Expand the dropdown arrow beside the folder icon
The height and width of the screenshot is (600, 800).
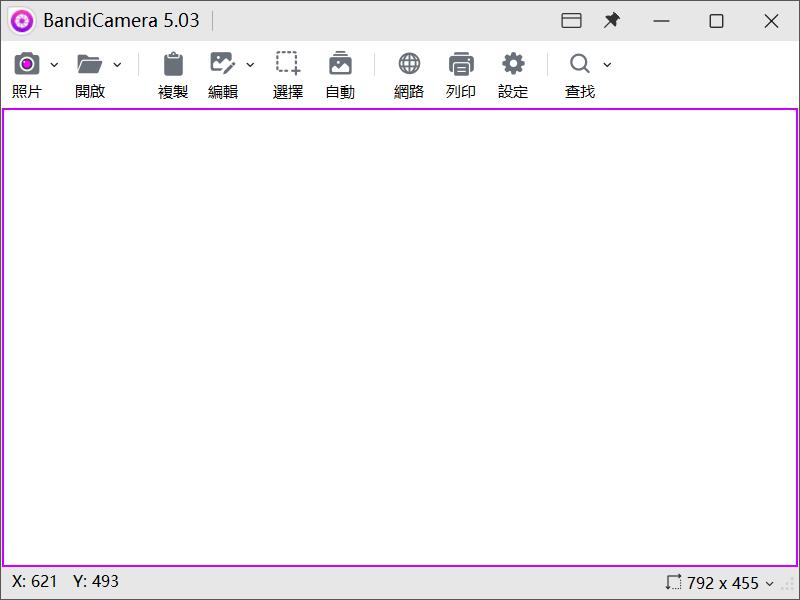tap(117, 65)
